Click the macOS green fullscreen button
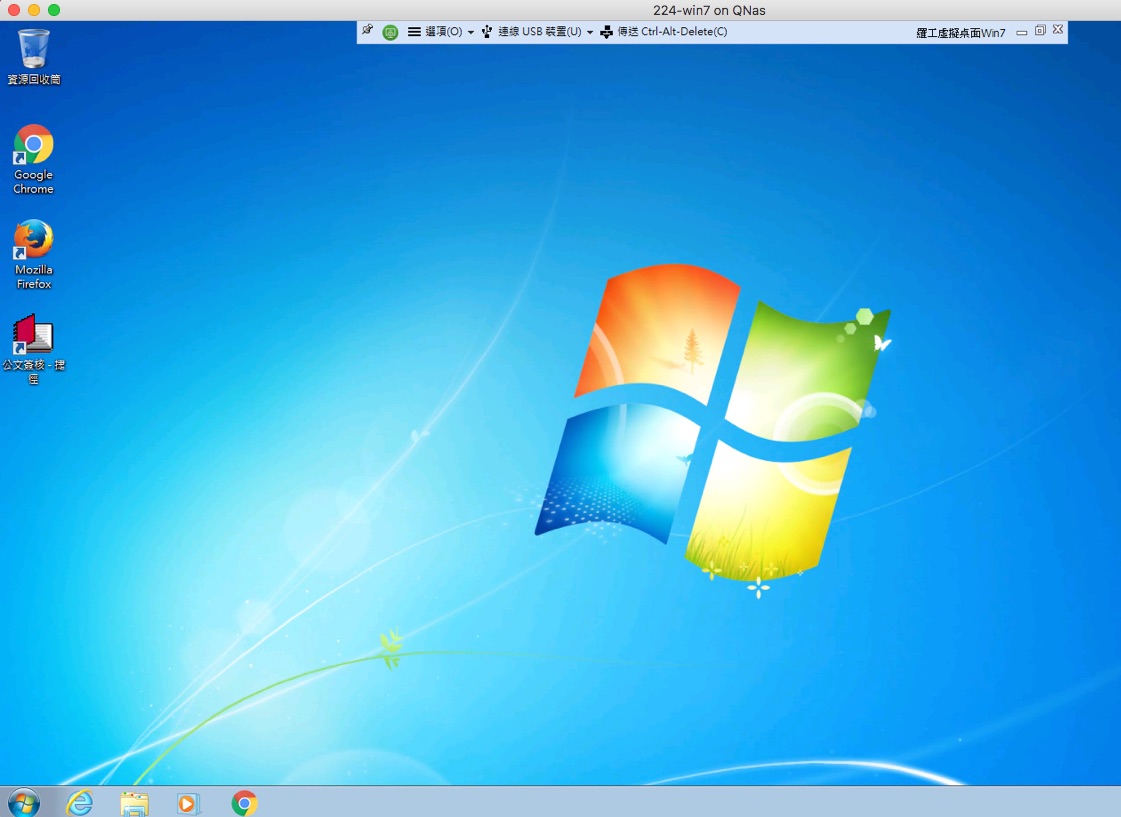 (54, 10)
